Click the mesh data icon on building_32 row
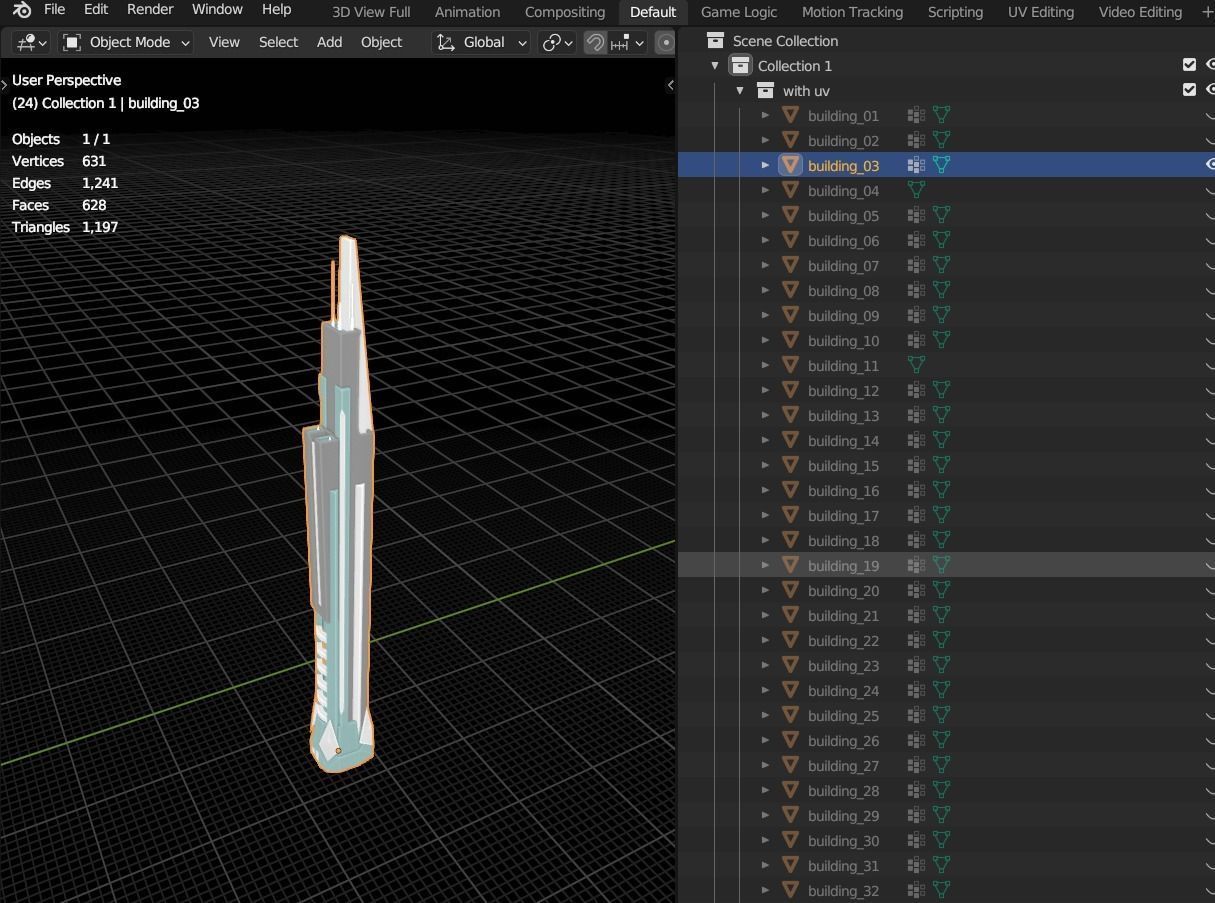Viewport: 1215px width, 903px height. pyautogui.click(x=941, y=890)
